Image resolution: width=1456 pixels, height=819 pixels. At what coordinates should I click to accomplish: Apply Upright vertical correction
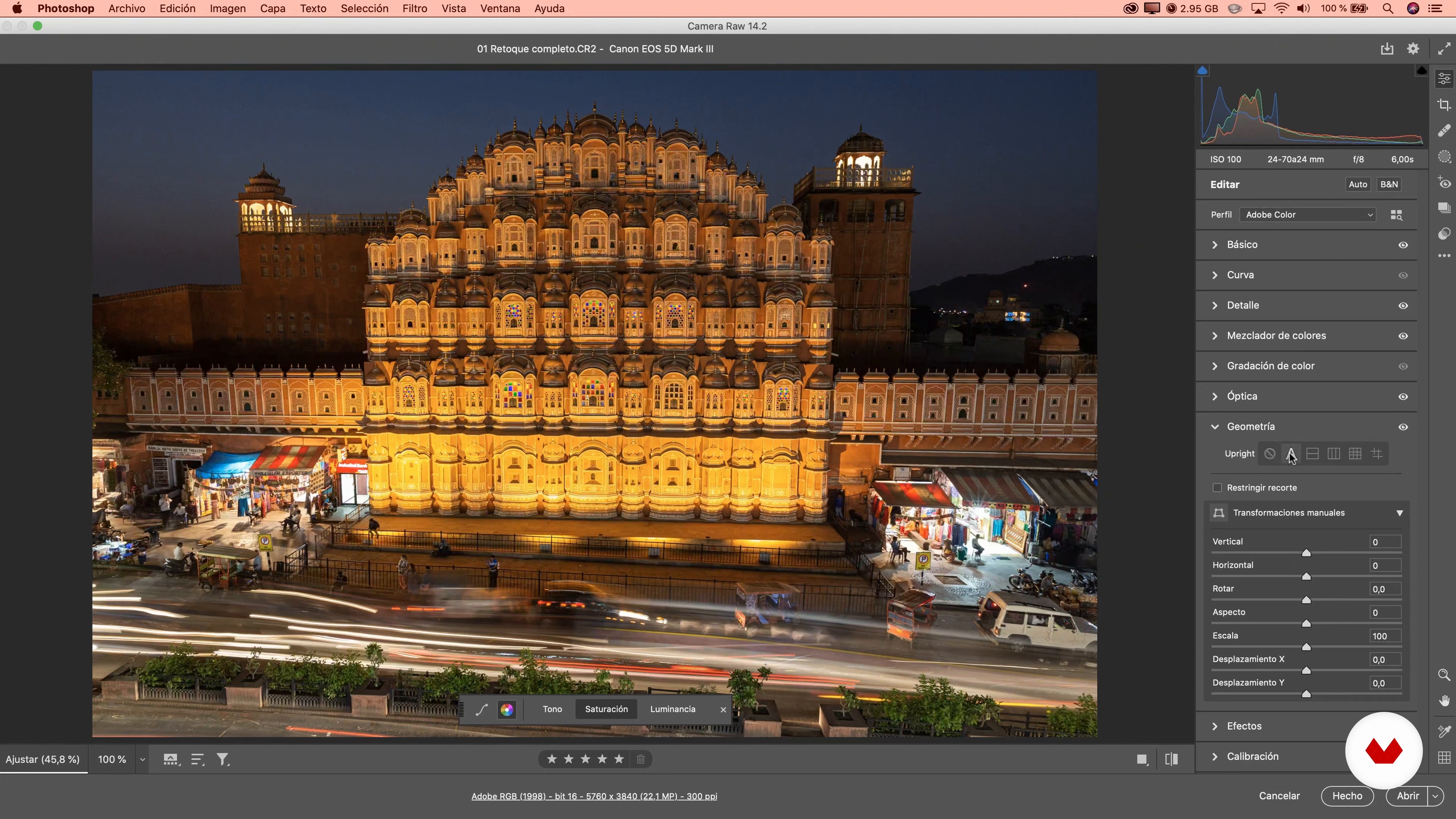point(1334,454)
